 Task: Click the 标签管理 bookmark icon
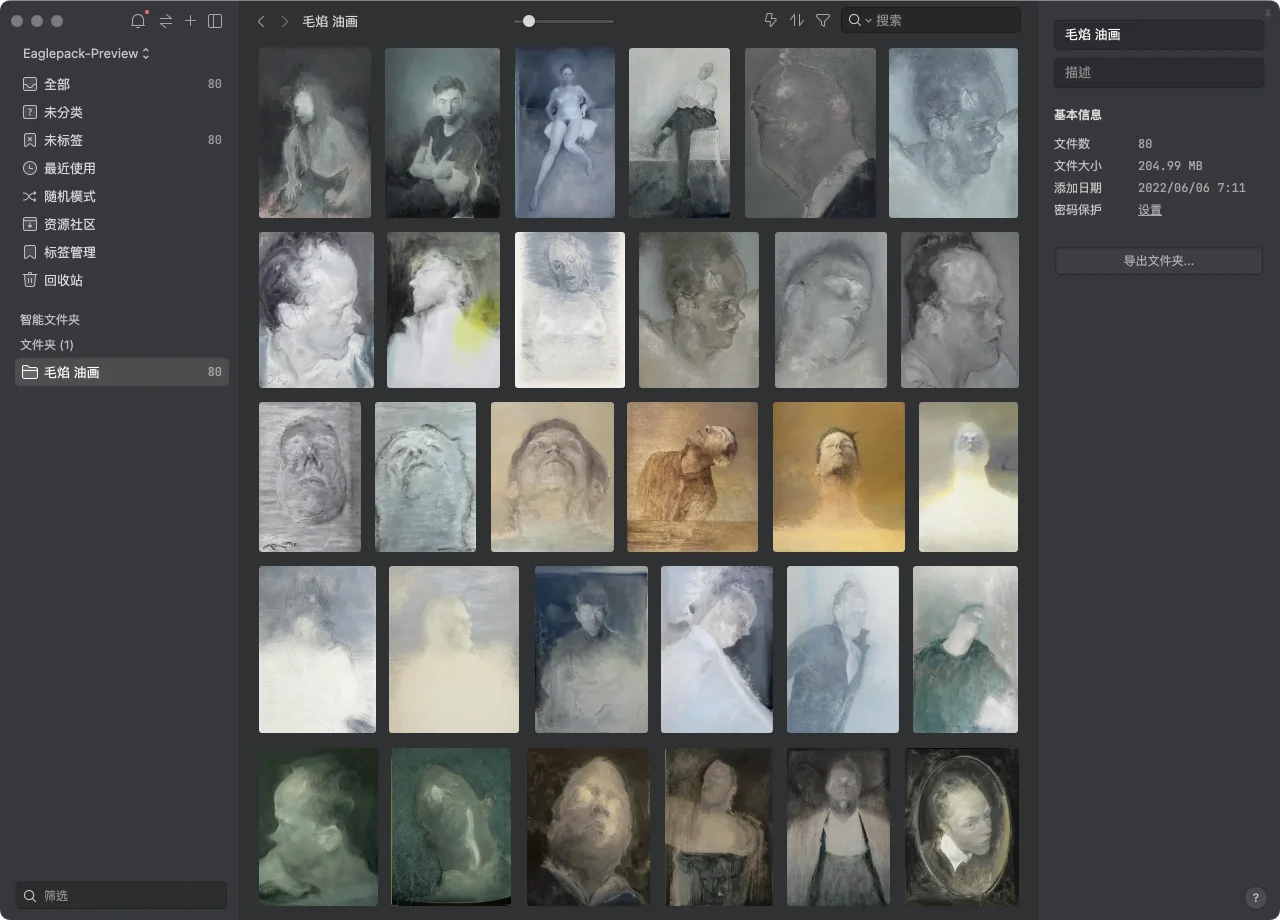30,252
